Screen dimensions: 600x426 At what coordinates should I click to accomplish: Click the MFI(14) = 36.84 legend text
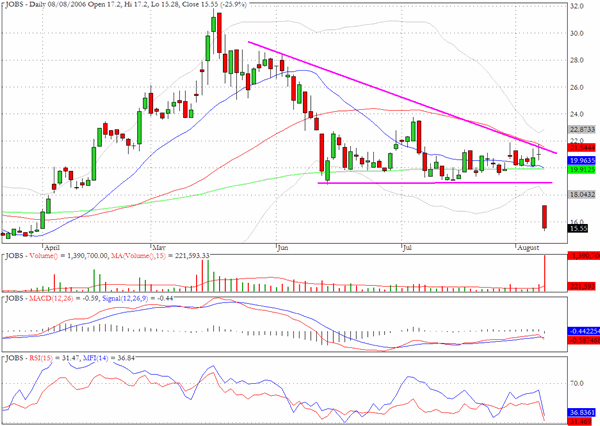108,358
